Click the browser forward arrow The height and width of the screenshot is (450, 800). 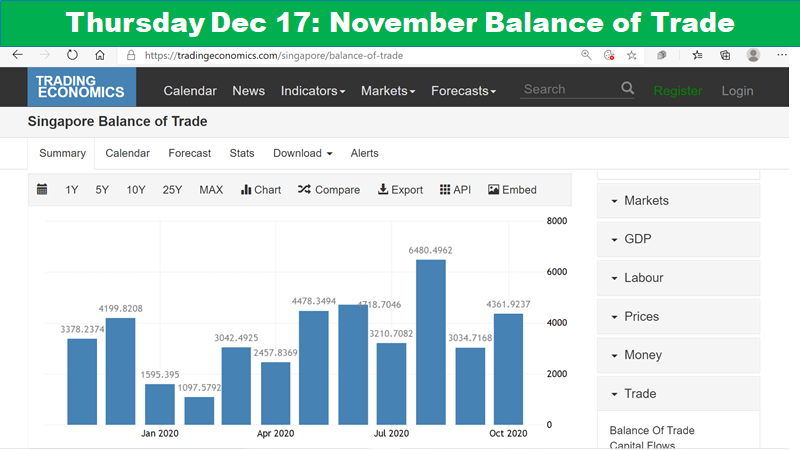pos(45,55)
